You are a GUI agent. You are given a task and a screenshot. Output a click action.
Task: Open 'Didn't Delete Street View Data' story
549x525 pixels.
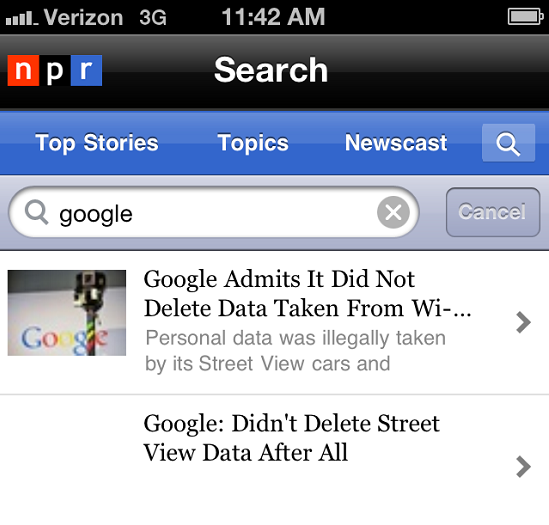coord(291,438)
